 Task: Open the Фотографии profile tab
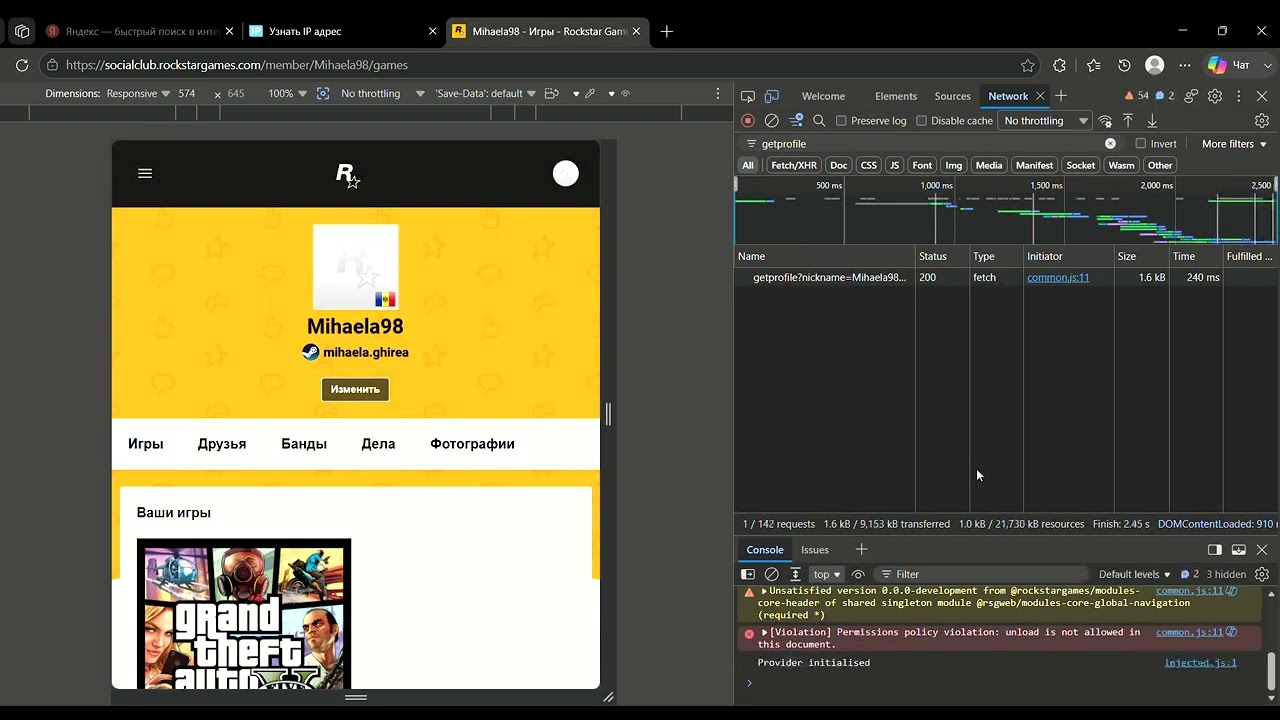tap(472, 444)
